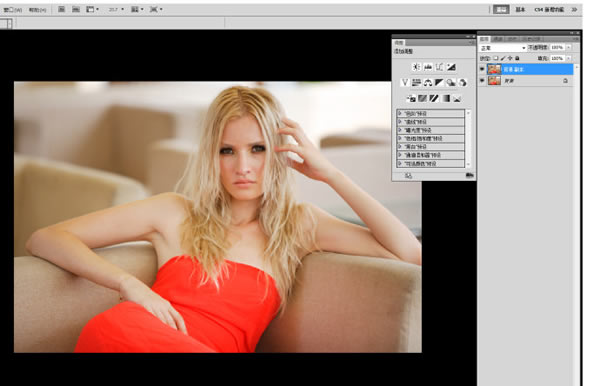The width and height of the screenshot is (600, 386).
Task: Expand the Exposure presets entry
Action: coord(430,130)
